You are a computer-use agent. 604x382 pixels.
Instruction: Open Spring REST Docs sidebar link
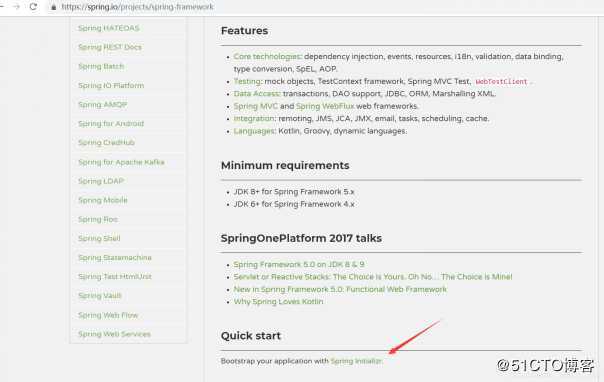point(110,47)
